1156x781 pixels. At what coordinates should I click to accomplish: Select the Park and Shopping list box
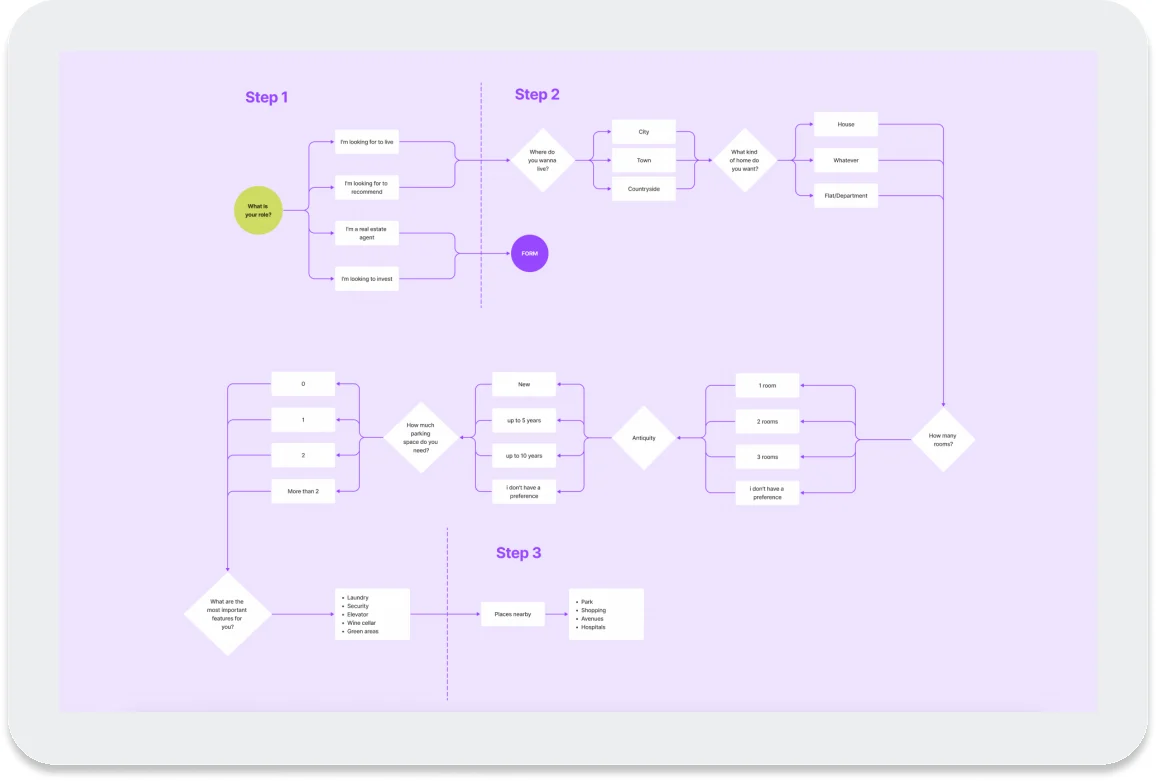(x=605, y=613)
